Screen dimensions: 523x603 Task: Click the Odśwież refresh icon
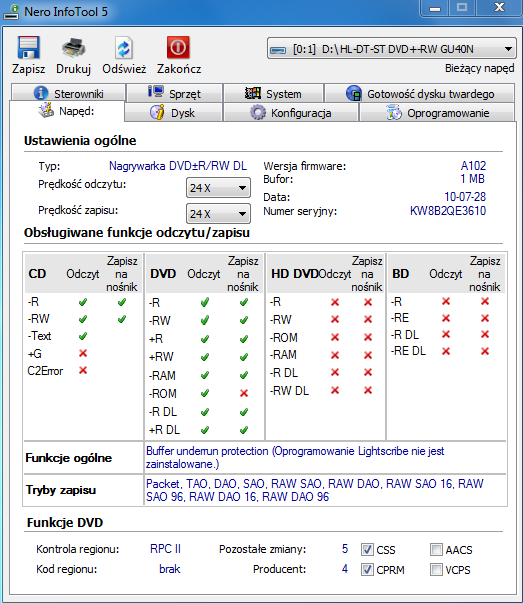[x=124, y=48]
